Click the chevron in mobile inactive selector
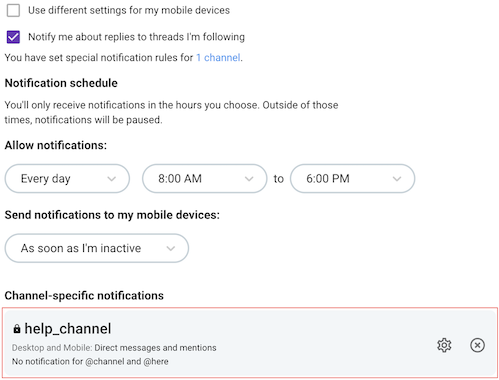Viewport: 499px width, 380px height. [x=171, y=249]
